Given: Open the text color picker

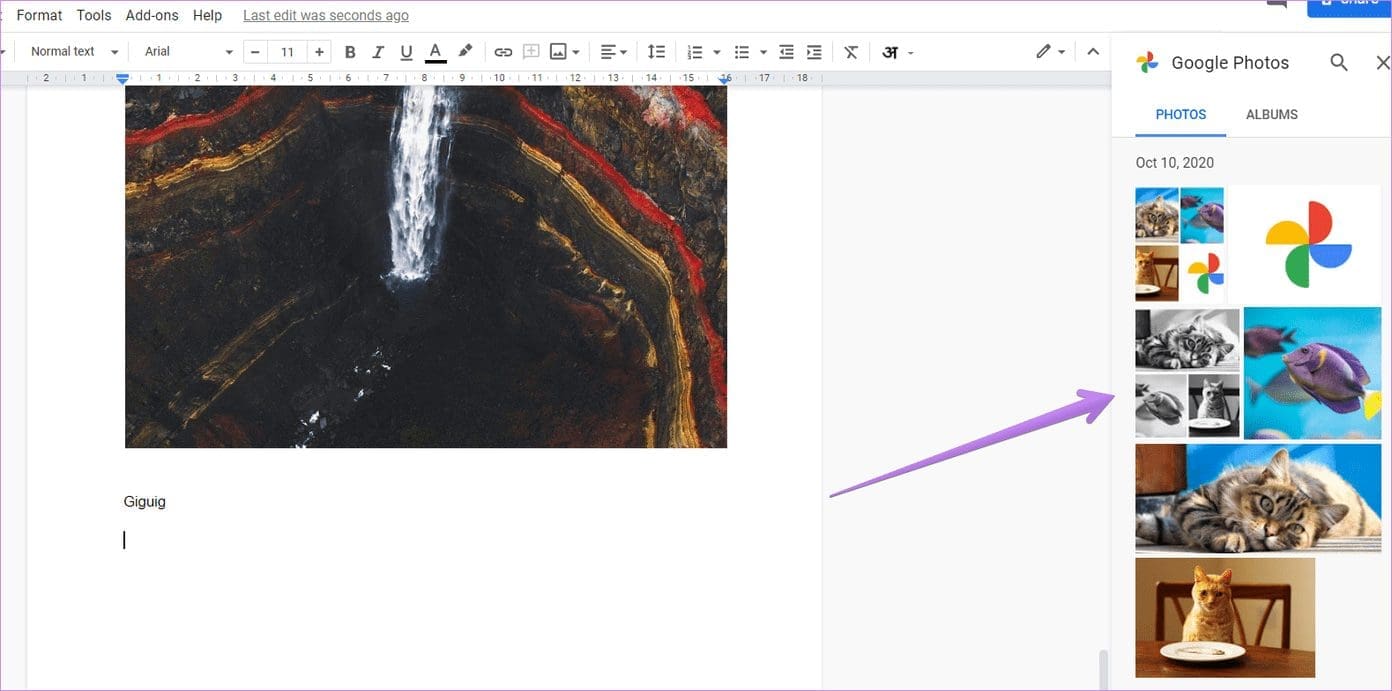Looking at the screenshot, I should 435,52.
